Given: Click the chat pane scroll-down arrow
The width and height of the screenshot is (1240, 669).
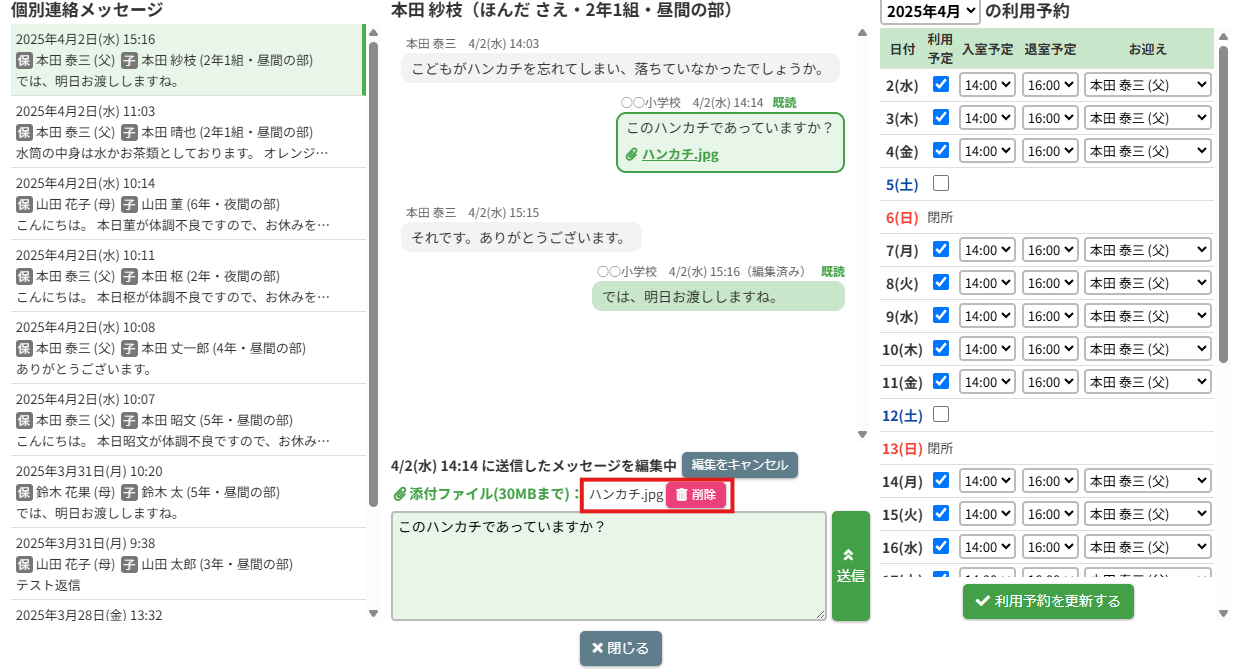Looking at the screenshot, I should (x=862, y=435).
